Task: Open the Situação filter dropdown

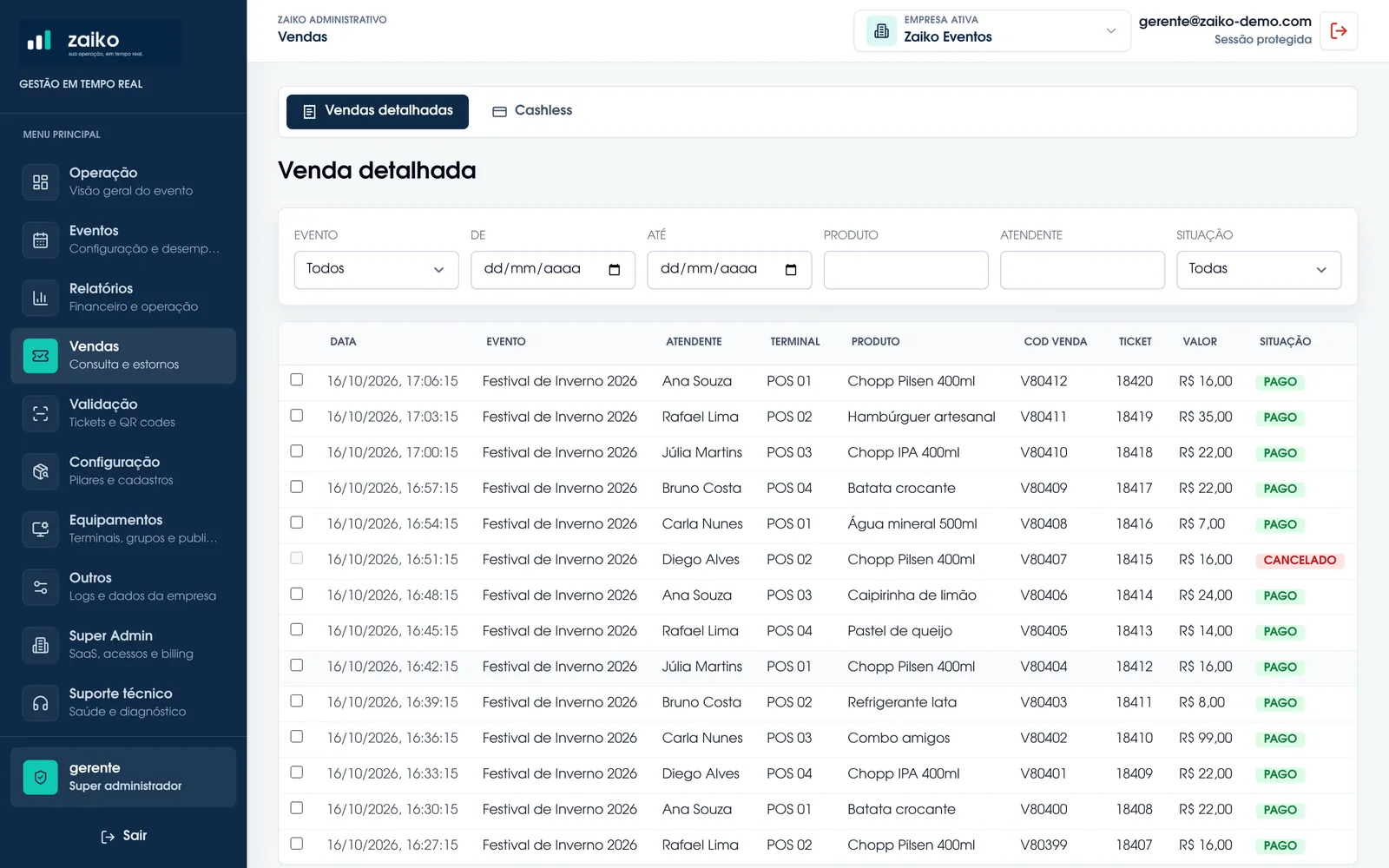Action: [x=1259, y=270]
